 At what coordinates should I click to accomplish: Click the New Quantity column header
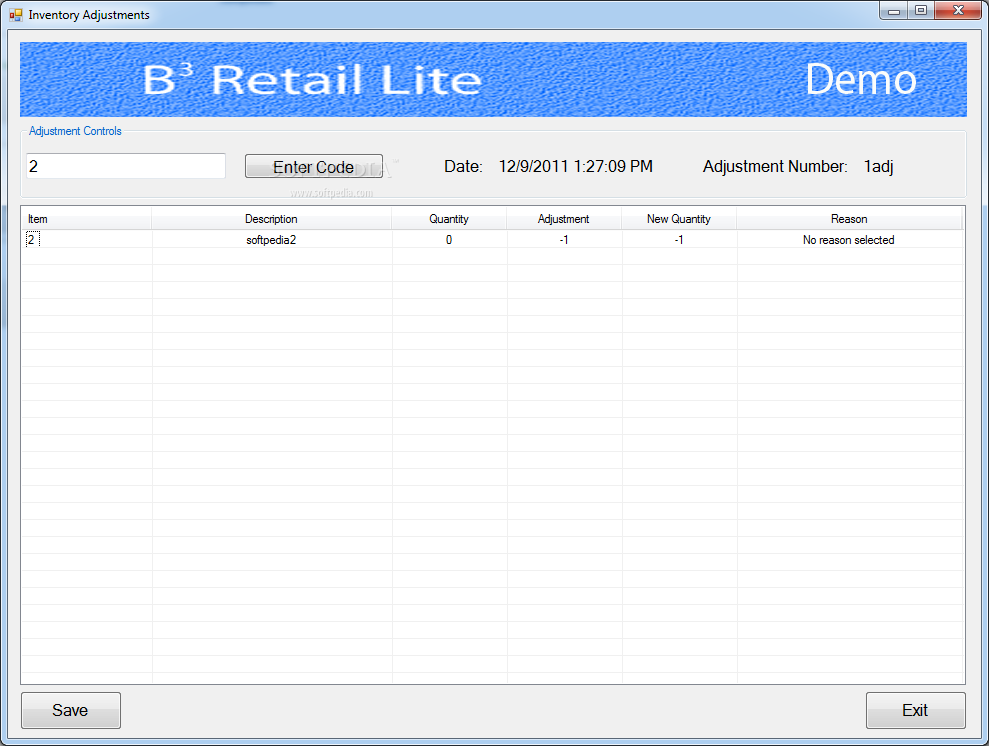pos(679,219)
